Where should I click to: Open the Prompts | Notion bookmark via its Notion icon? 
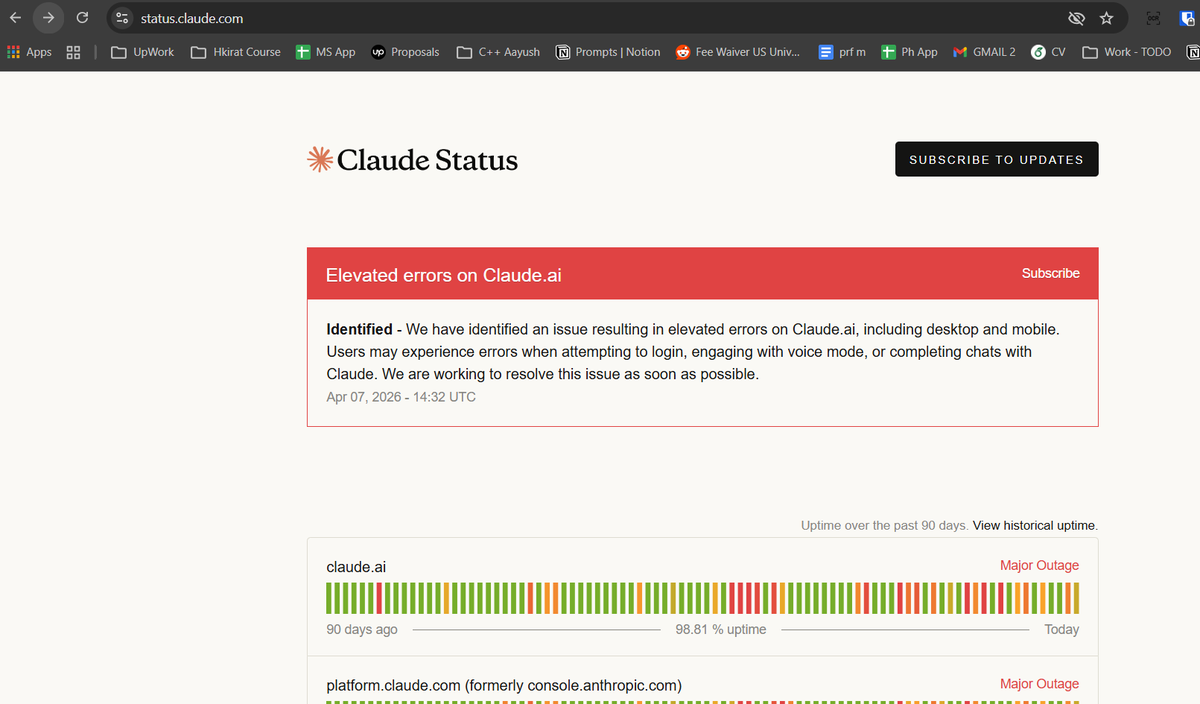point(562,52)
